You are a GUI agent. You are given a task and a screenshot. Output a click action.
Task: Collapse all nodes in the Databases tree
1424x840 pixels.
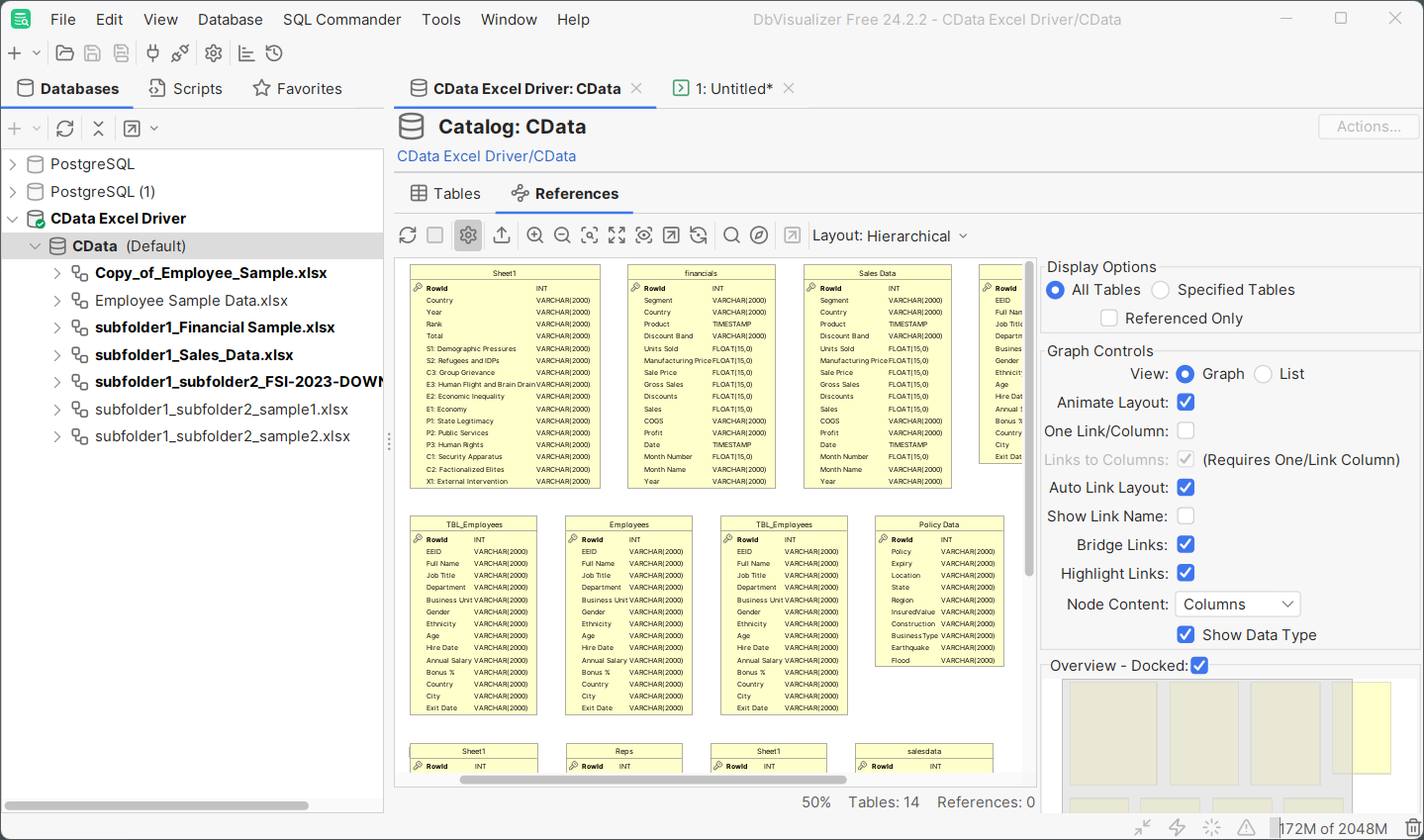tap(98, 129)
